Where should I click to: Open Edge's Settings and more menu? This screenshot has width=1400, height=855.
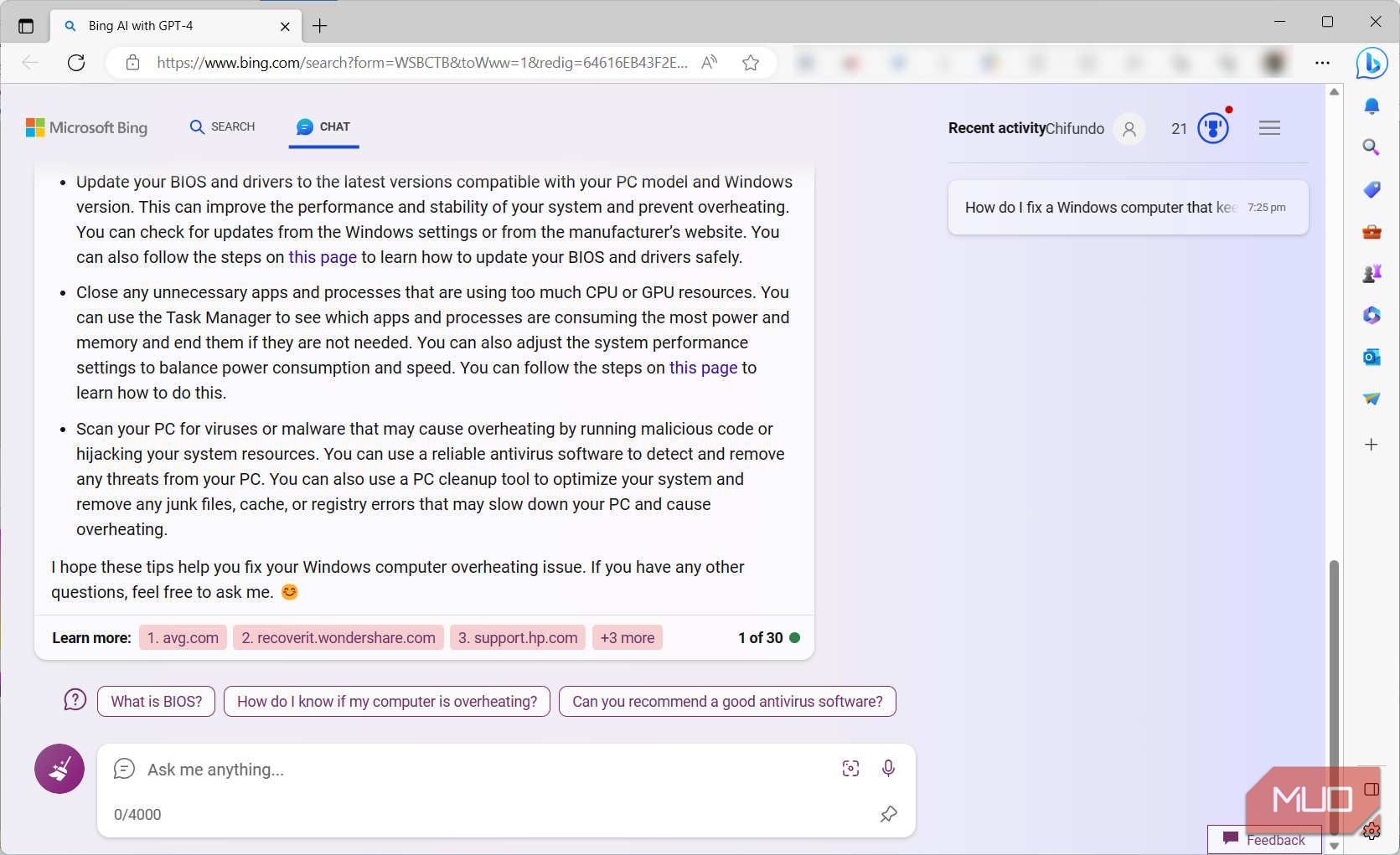(x=1322, y=63)
